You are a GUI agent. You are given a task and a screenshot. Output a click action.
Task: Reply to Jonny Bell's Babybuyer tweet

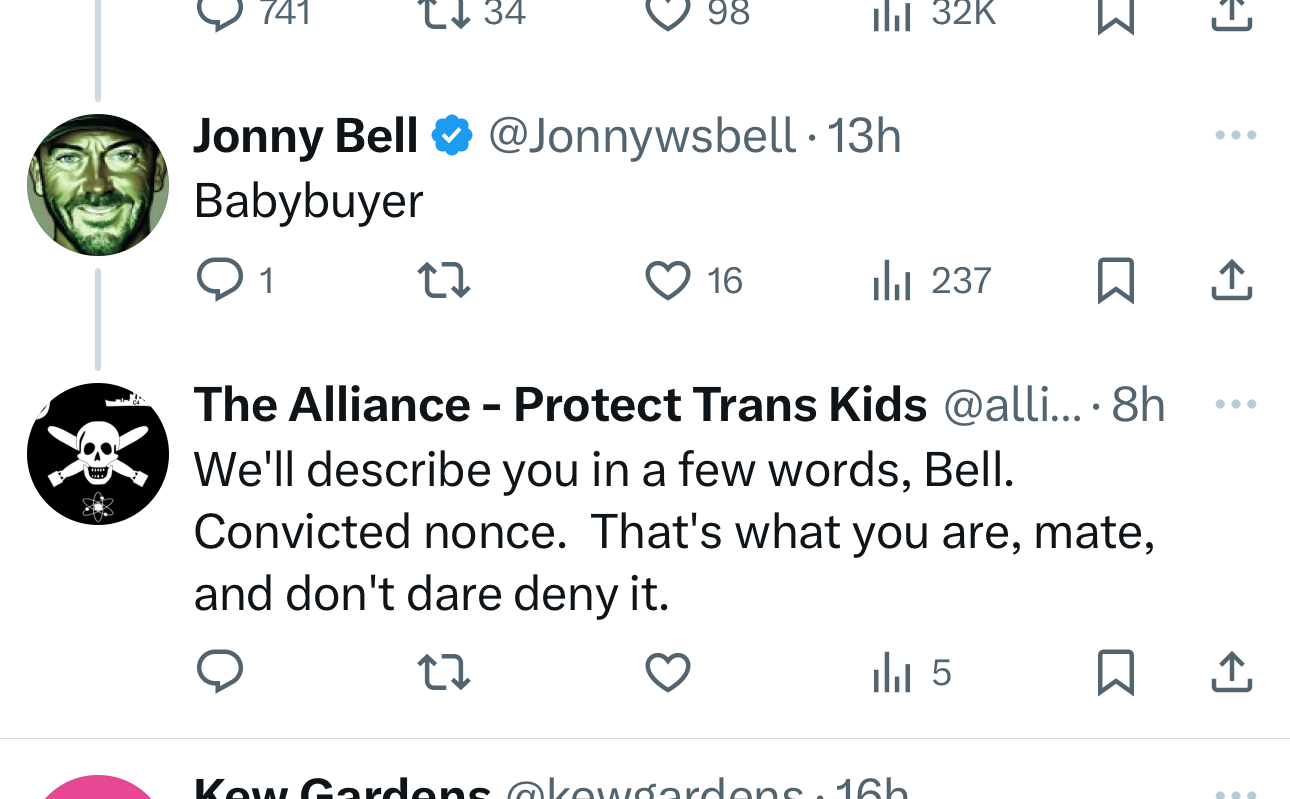[220, 281]
